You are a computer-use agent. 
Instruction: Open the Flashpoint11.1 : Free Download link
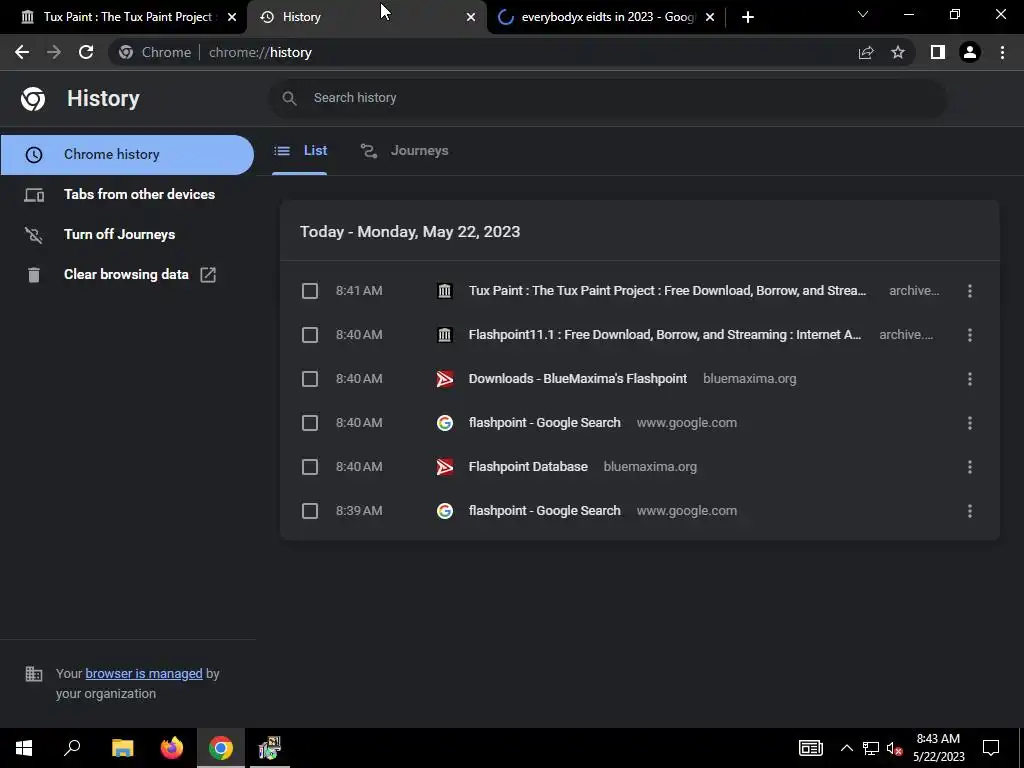click(665, 335)
